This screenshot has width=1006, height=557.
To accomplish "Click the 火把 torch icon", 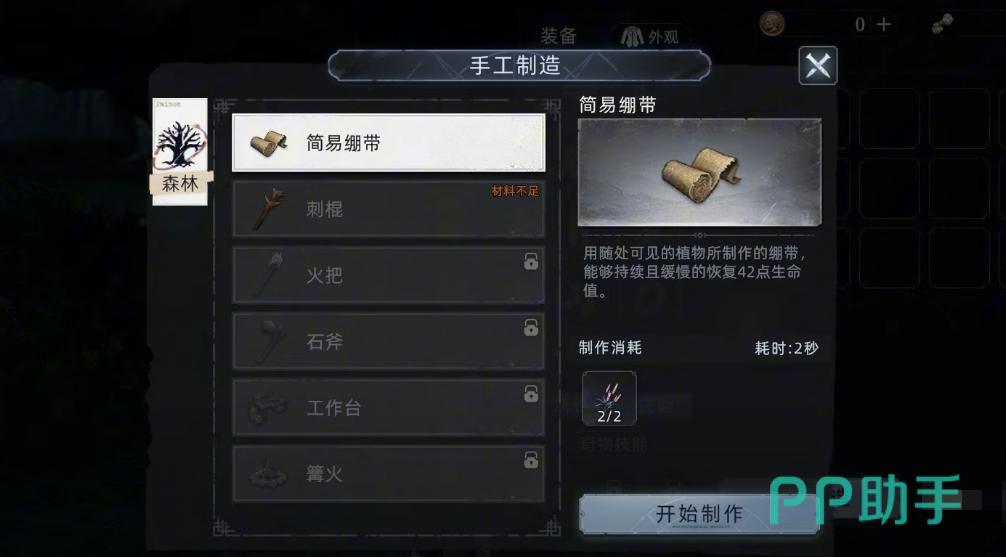I will pyautogui.click(x=269, y=275).
